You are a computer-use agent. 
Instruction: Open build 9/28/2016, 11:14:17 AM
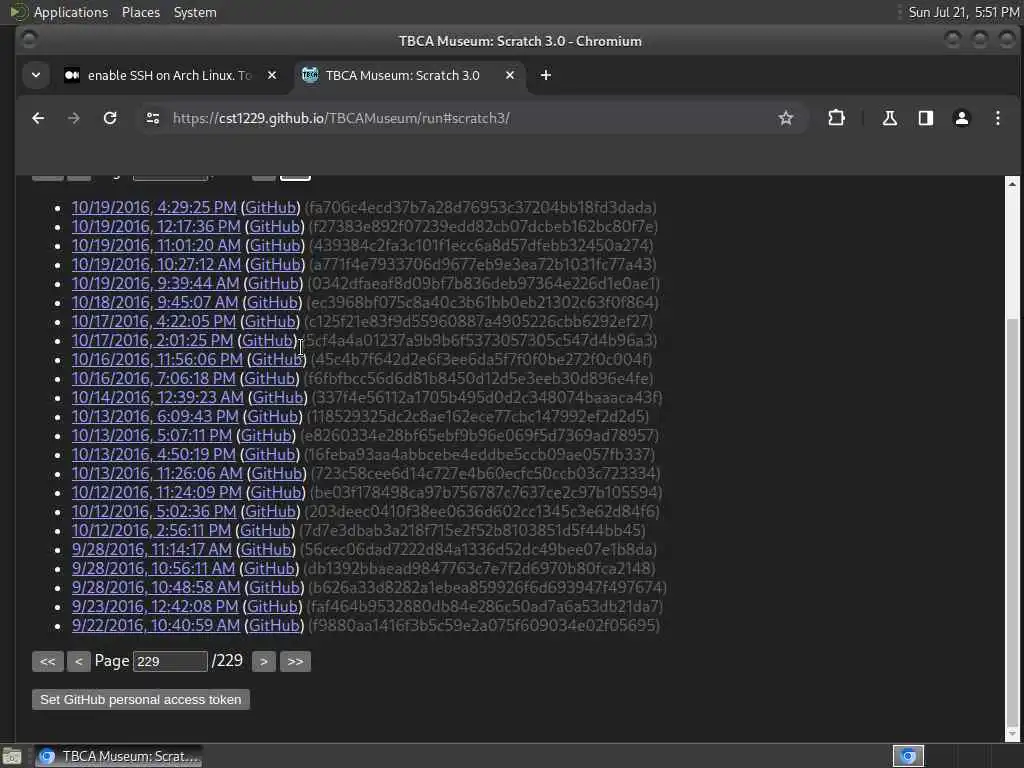tap(152, 549)
